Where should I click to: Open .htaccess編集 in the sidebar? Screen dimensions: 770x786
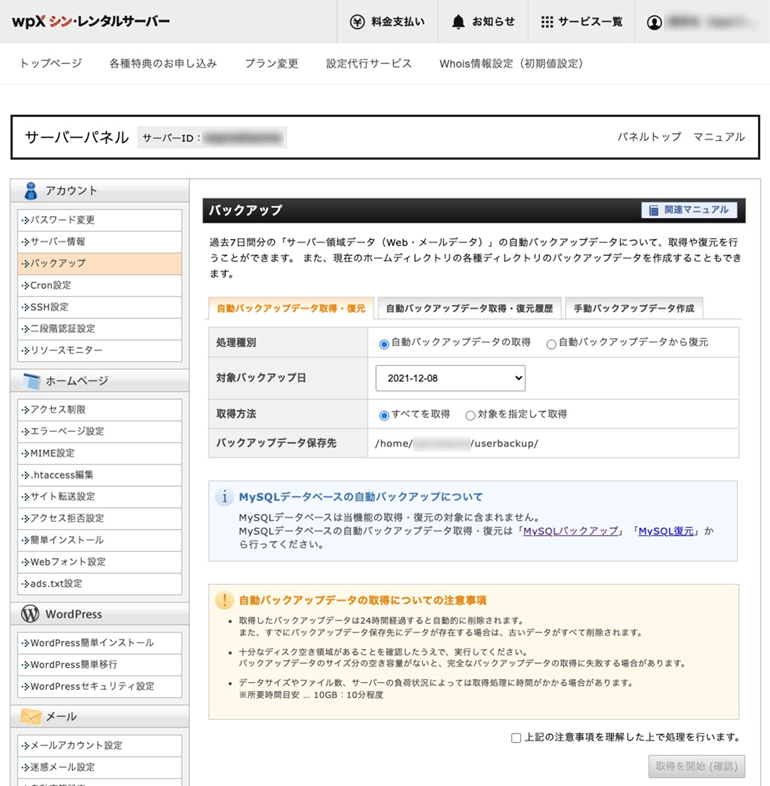pyautogui.click(x=99, y=475)
